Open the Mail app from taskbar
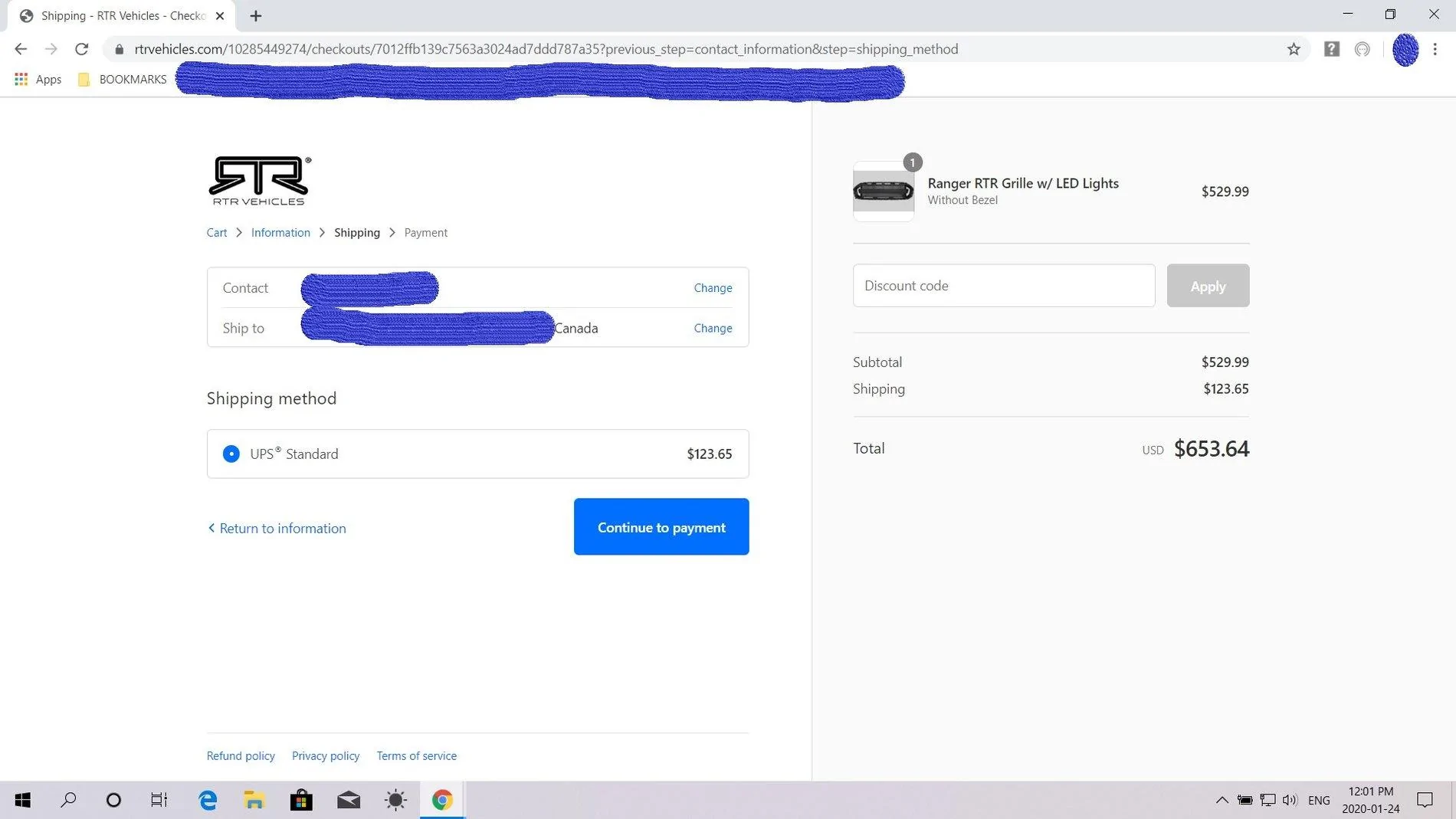This screenshot has width=1456, height=819. [349, 800]
